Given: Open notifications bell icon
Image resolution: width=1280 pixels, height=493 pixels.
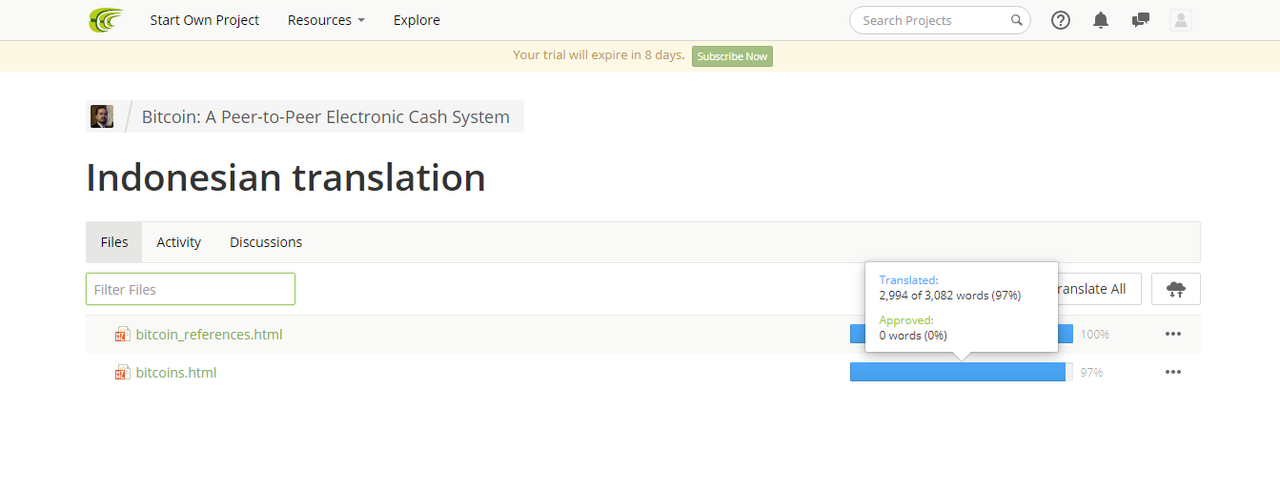Looking at the screenshot, I should [x=1101, y=20].
